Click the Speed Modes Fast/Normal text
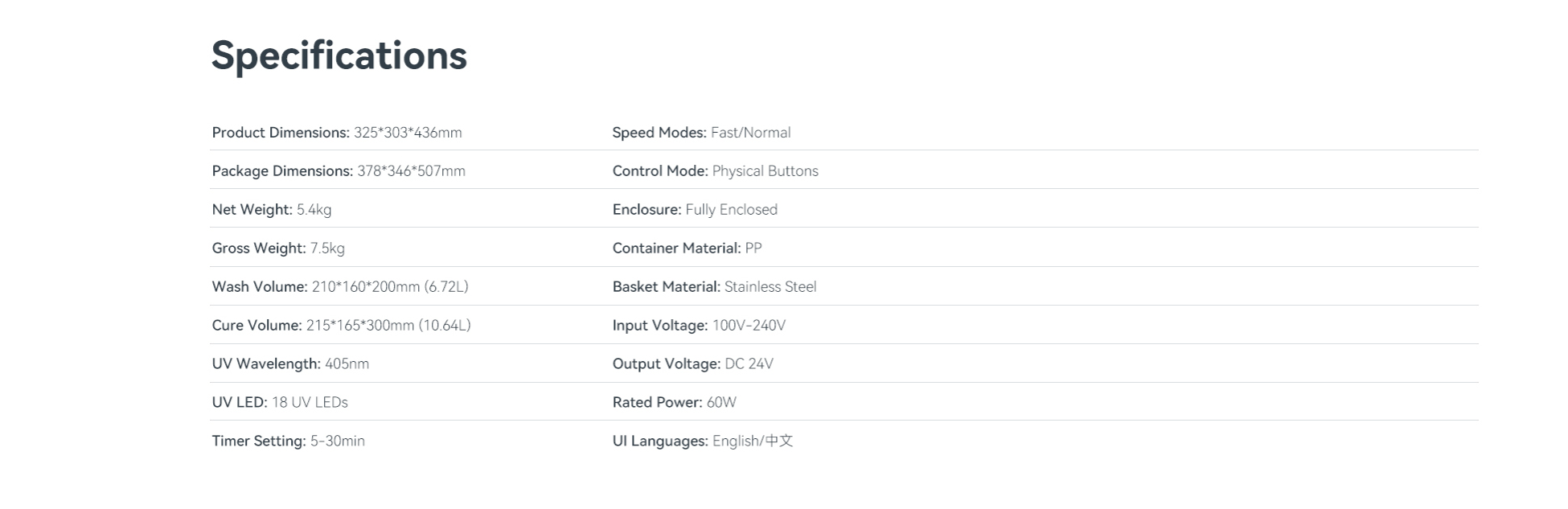 701,133
